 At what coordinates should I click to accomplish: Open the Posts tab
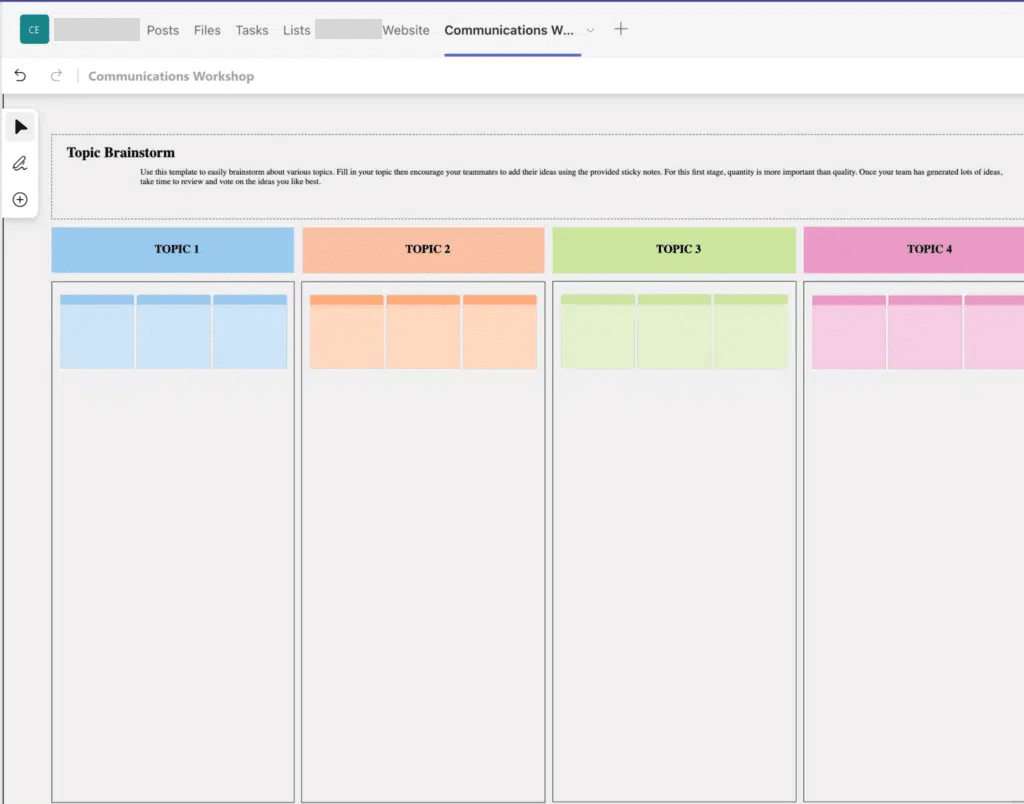click(163, 30)
